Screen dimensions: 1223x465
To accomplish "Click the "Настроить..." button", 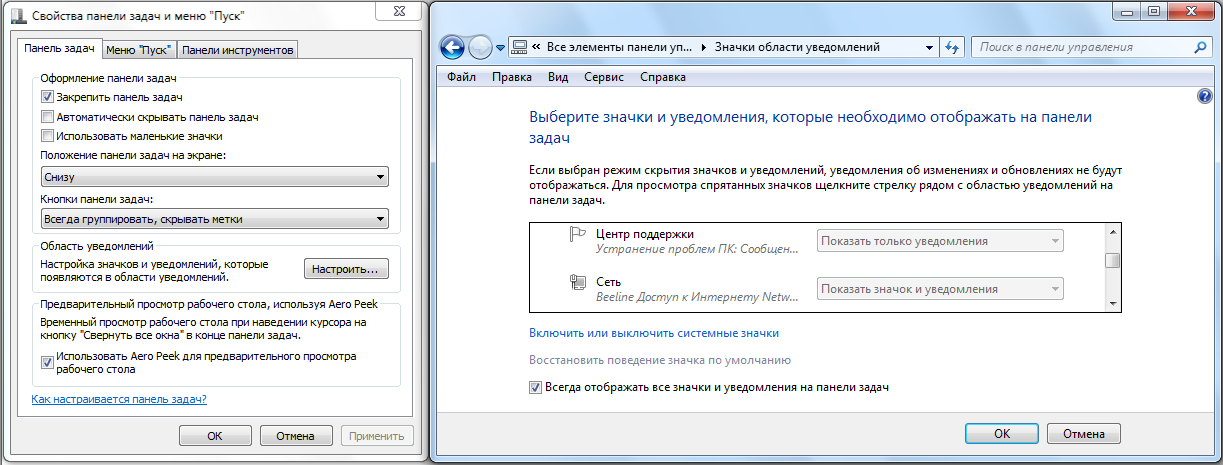I will pos(345,269).
